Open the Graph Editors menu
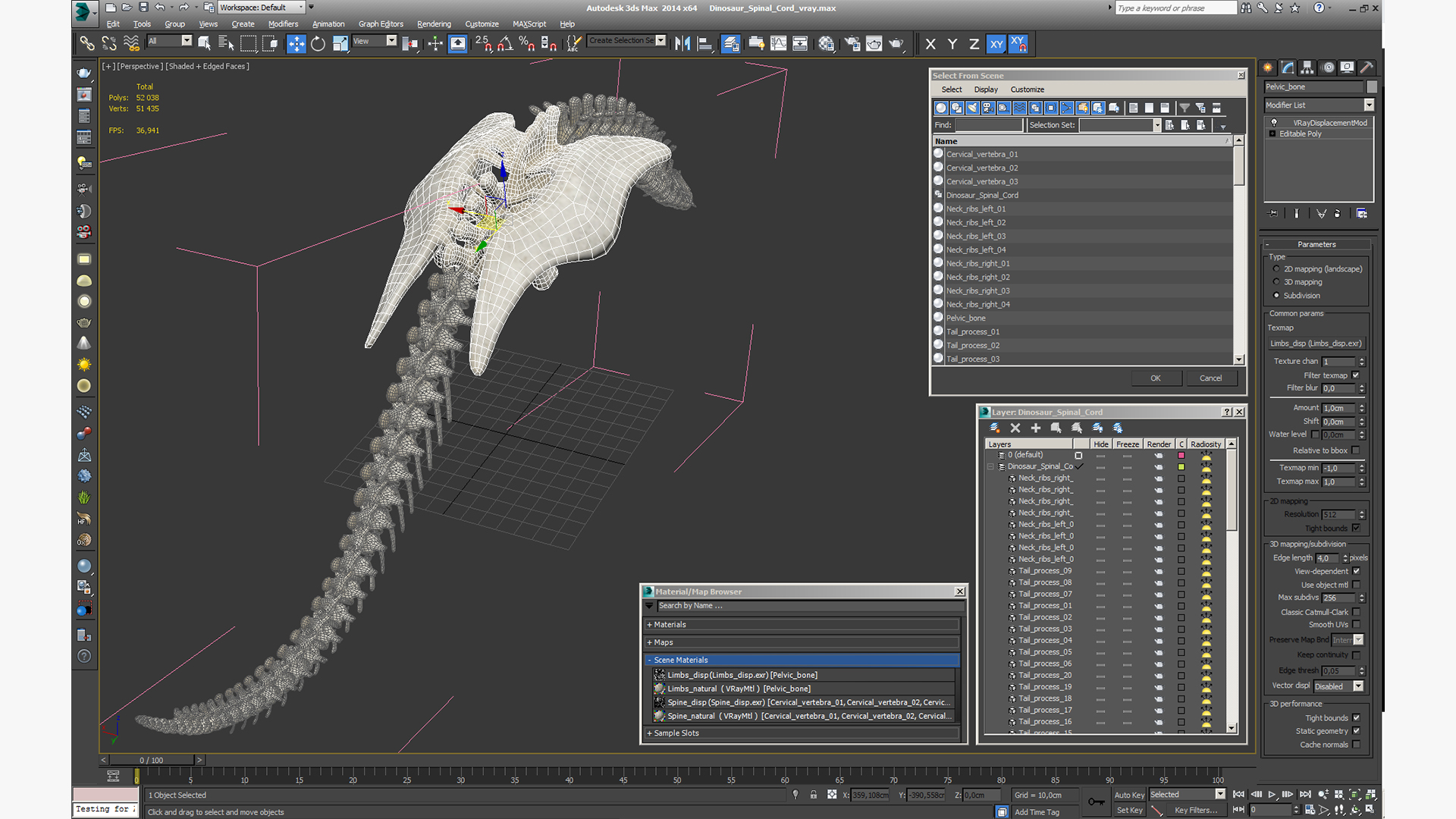The image size is (1456, 819). (x=381, y=24)
